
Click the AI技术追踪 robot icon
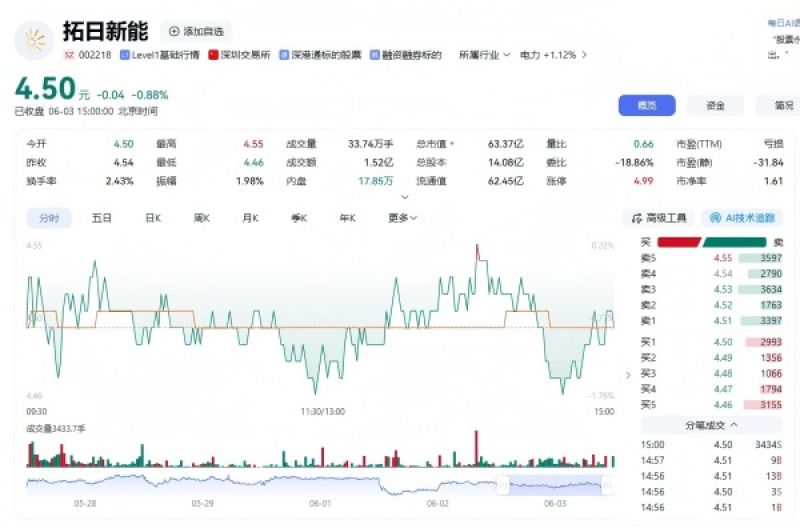pyautogui.click(x=715, y=218)
